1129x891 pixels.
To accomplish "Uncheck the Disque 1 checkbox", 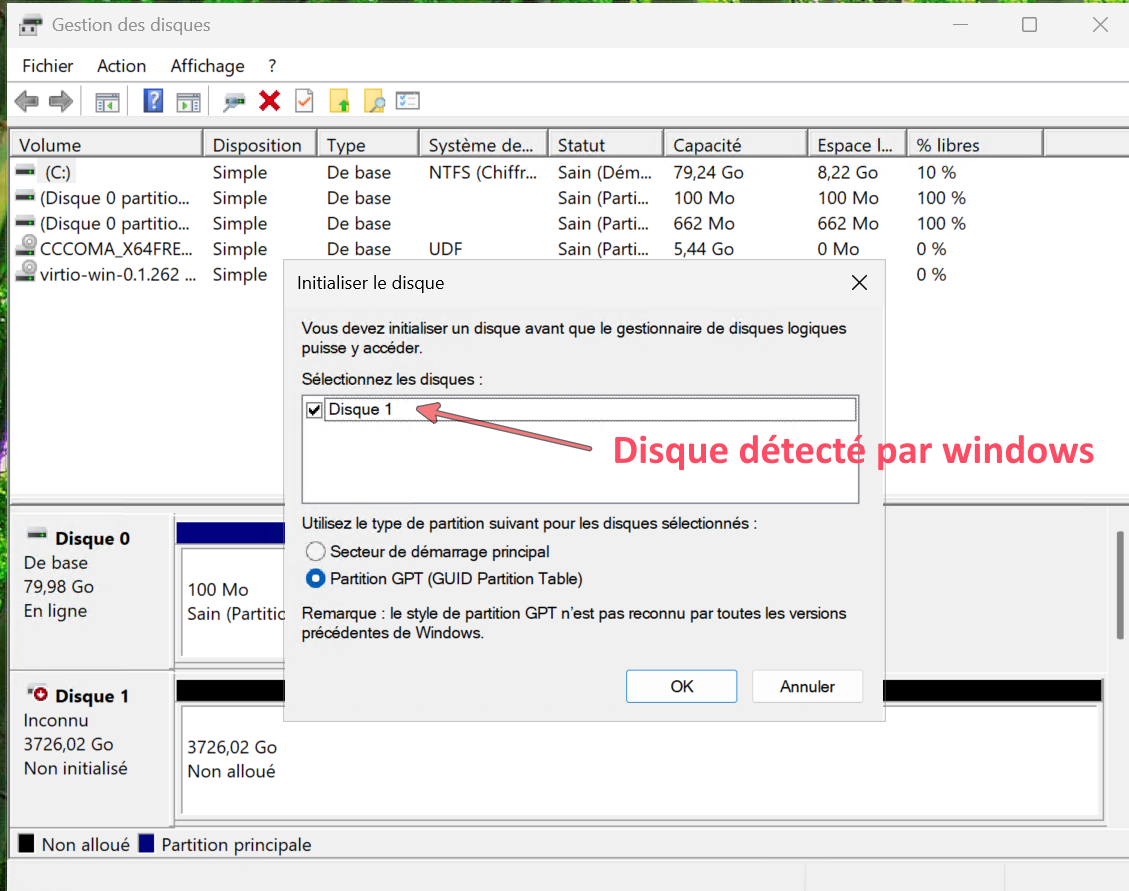I will [x=314, y=410].
